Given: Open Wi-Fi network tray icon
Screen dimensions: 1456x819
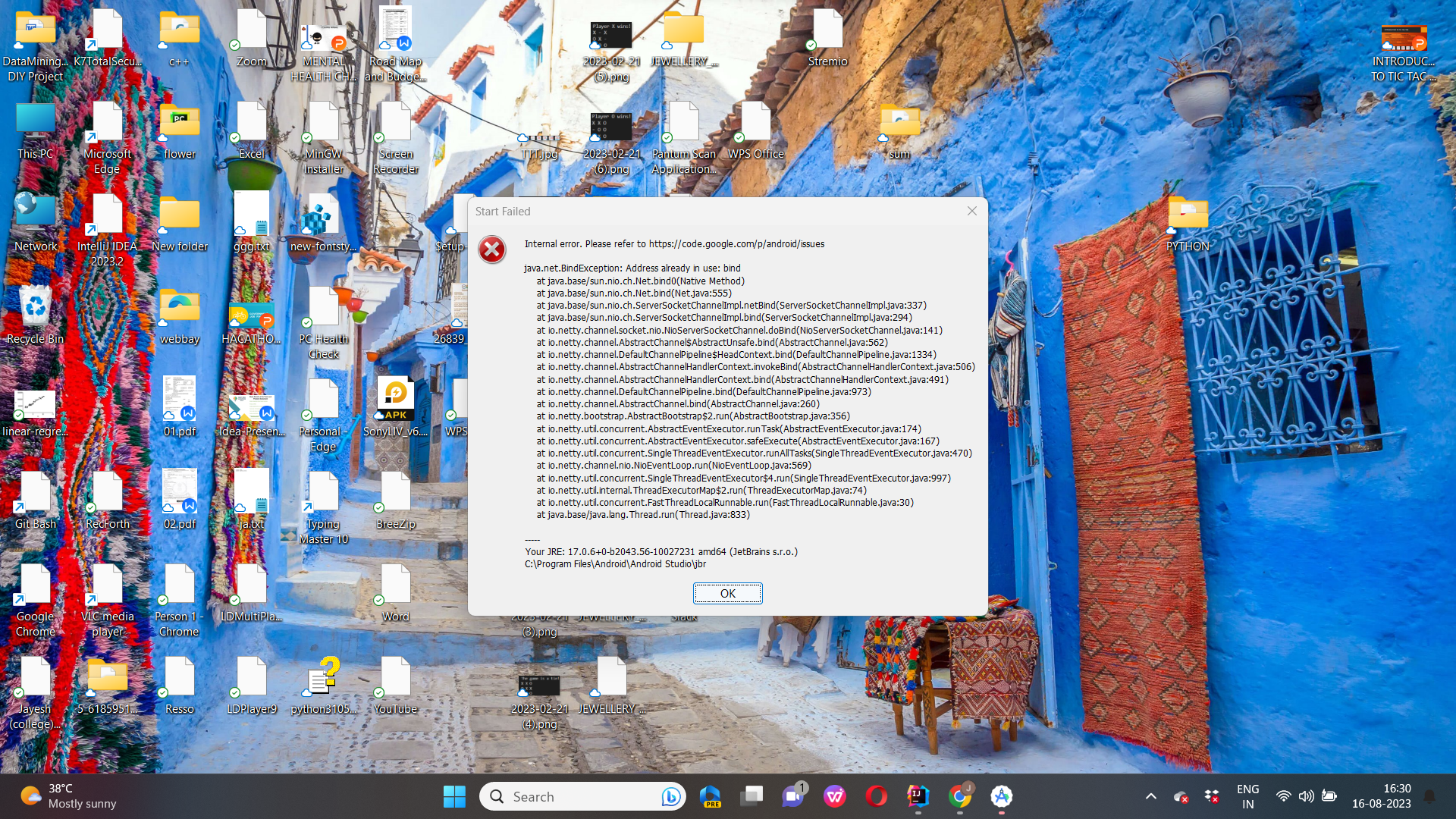Looking at the screenshot, I should [x=1283, y=796].
